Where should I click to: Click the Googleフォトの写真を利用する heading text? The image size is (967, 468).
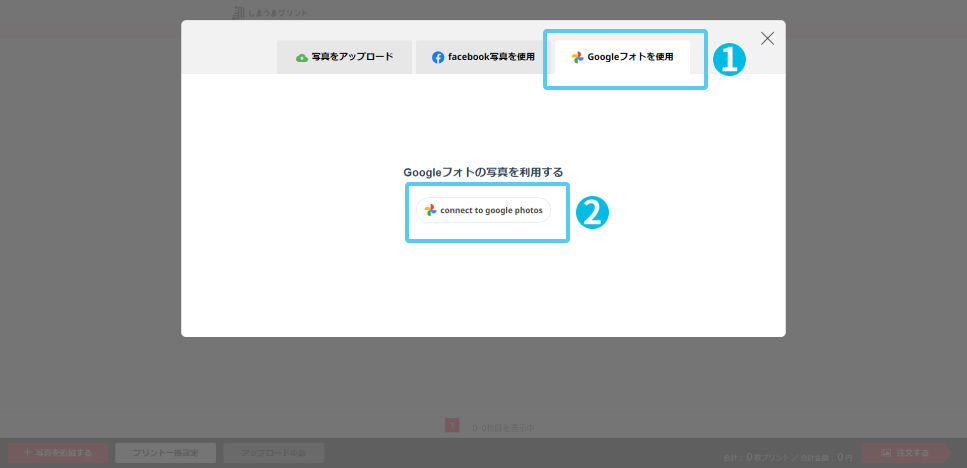pos(483,172)
